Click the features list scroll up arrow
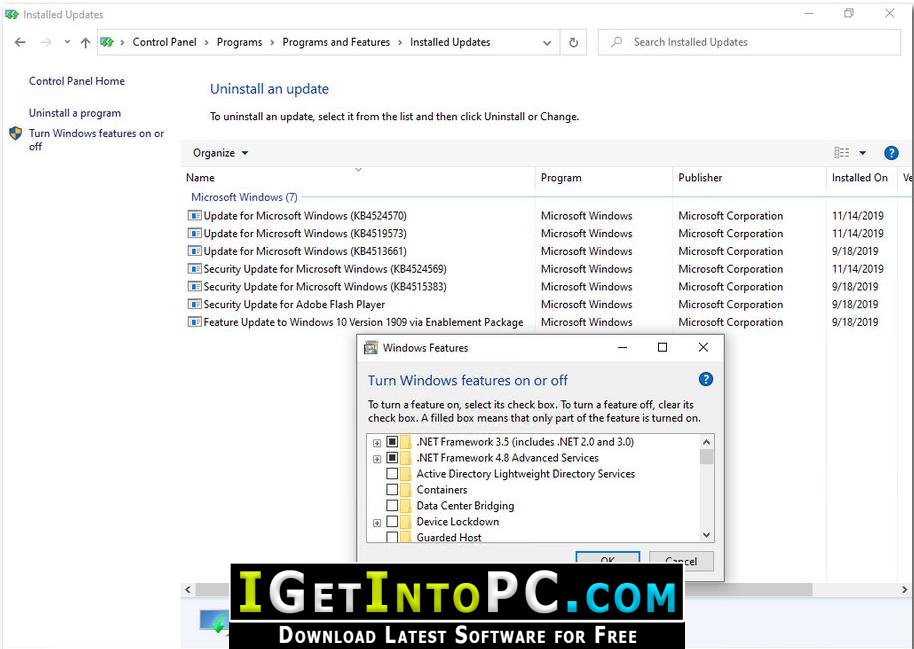The height and width of the screenshot is (649, 914). tap(706, 442)
